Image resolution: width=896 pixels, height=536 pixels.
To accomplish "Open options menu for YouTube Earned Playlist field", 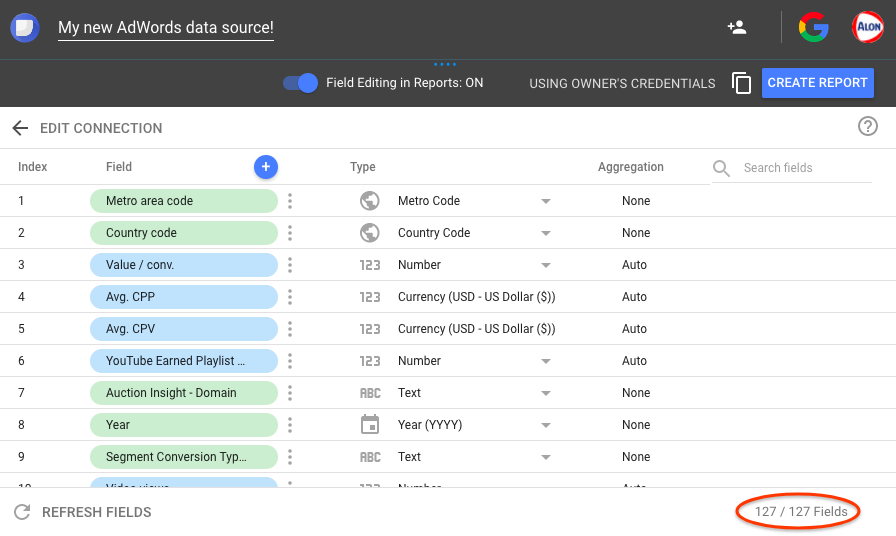I will click(290, 361).
